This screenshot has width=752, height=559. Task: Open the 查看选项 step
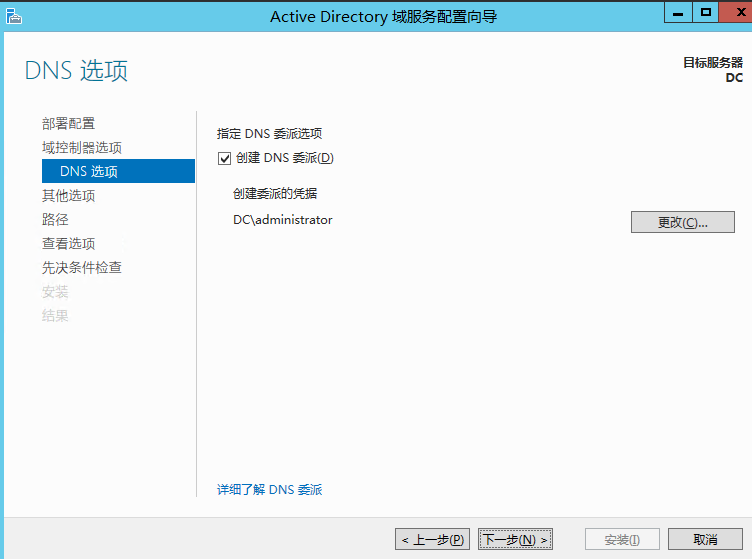click(x=69, y=244)
